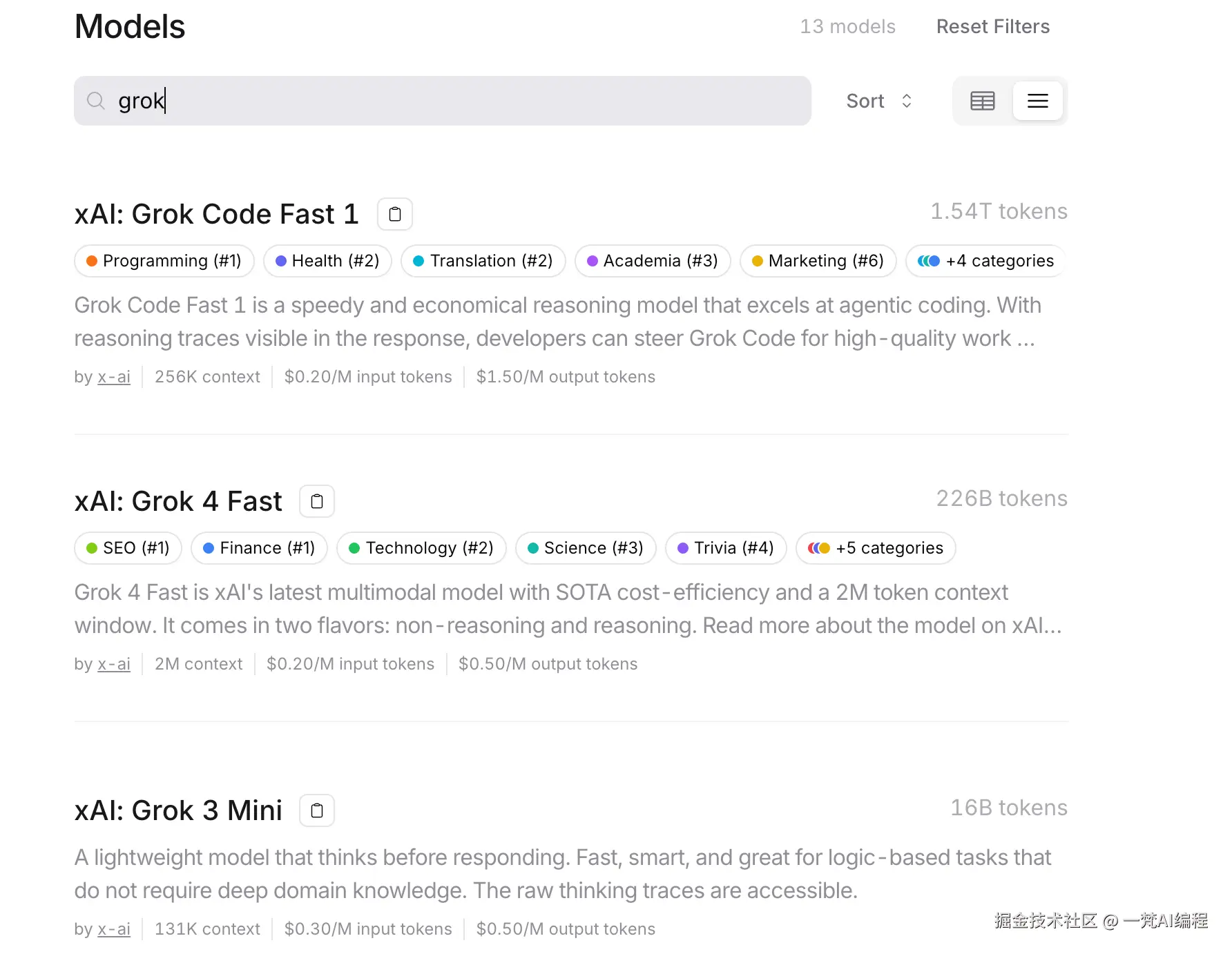Click the Health (#2) category tag
This screenshot has width=1232, height=954.
[327, 261]
